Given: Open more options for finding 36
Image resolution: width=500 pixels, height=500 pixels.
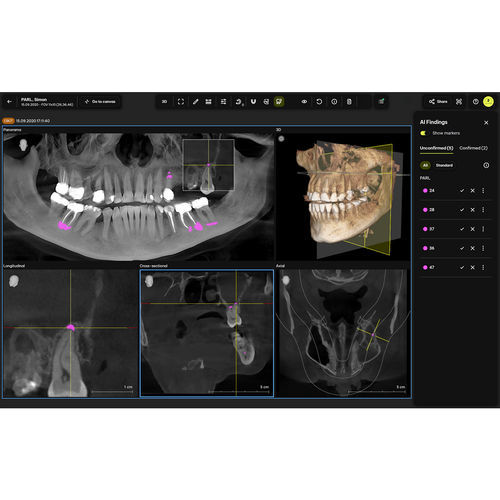Looking at the screenshot, I should pyautogui.click(x=483, y=248).
